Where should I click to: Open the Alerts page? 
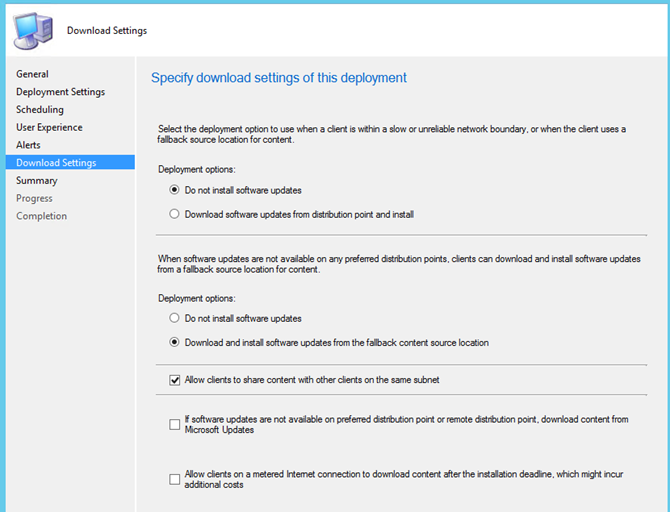pyautogui.click(x=28, y=145)
